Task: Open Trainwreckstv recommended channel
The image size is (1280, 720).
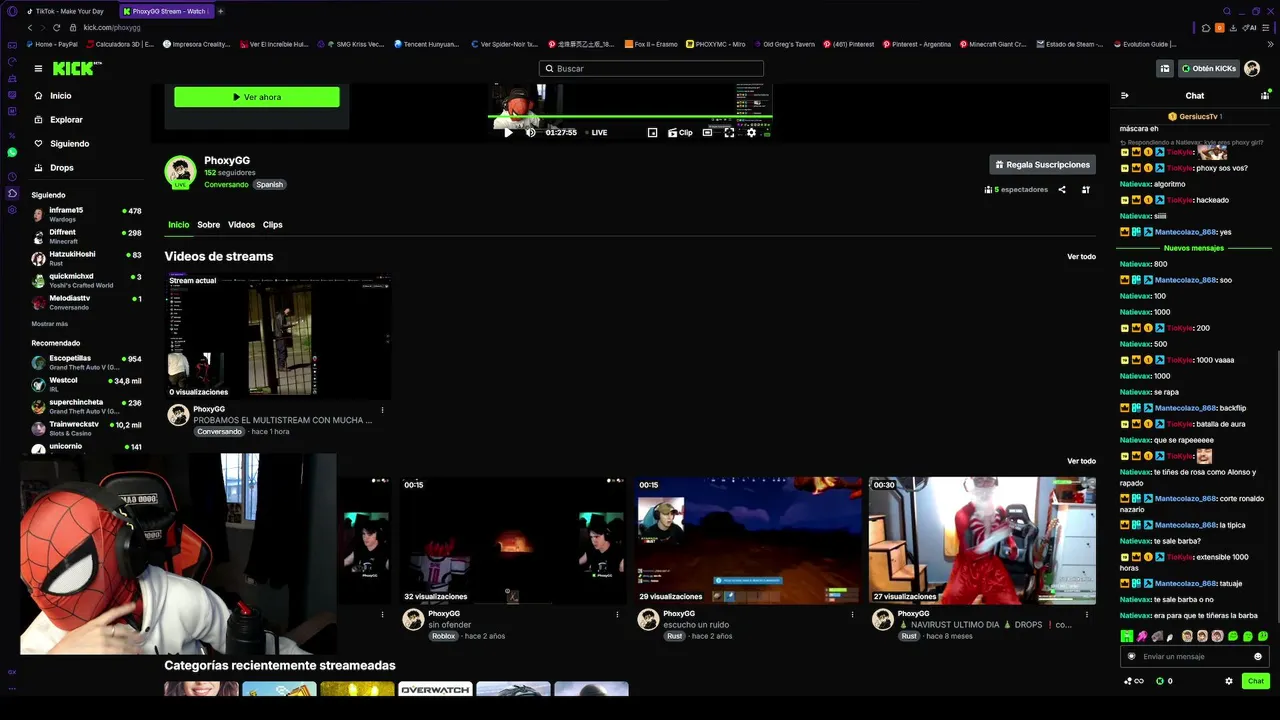Action: (86, 428)
